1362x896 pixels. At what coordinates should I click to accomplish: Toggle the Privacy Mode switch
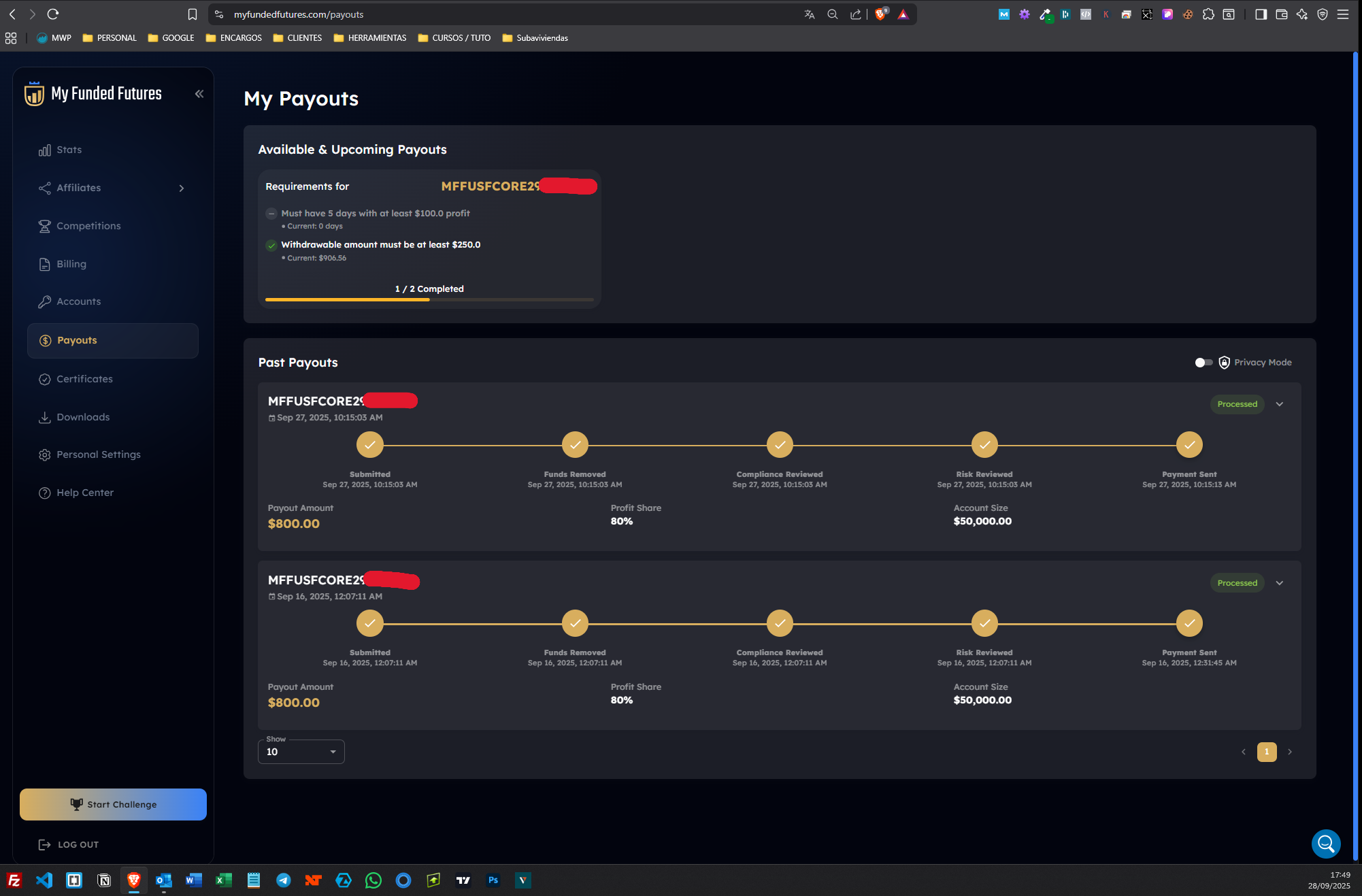1203,363
